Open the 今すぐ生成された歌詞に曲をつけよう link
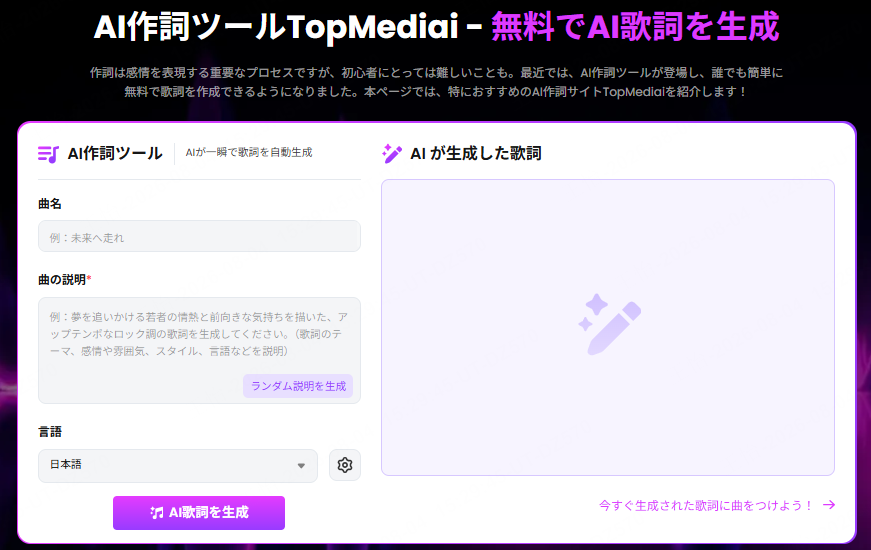Image resolution: width=871 pixels, height=550 pixels. click(x=717, y=505)
